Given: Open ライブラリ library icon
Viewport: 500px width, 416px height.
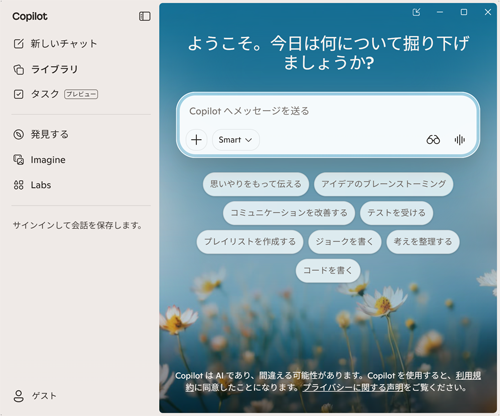Looking at the screenshot, I should [19, 69].
